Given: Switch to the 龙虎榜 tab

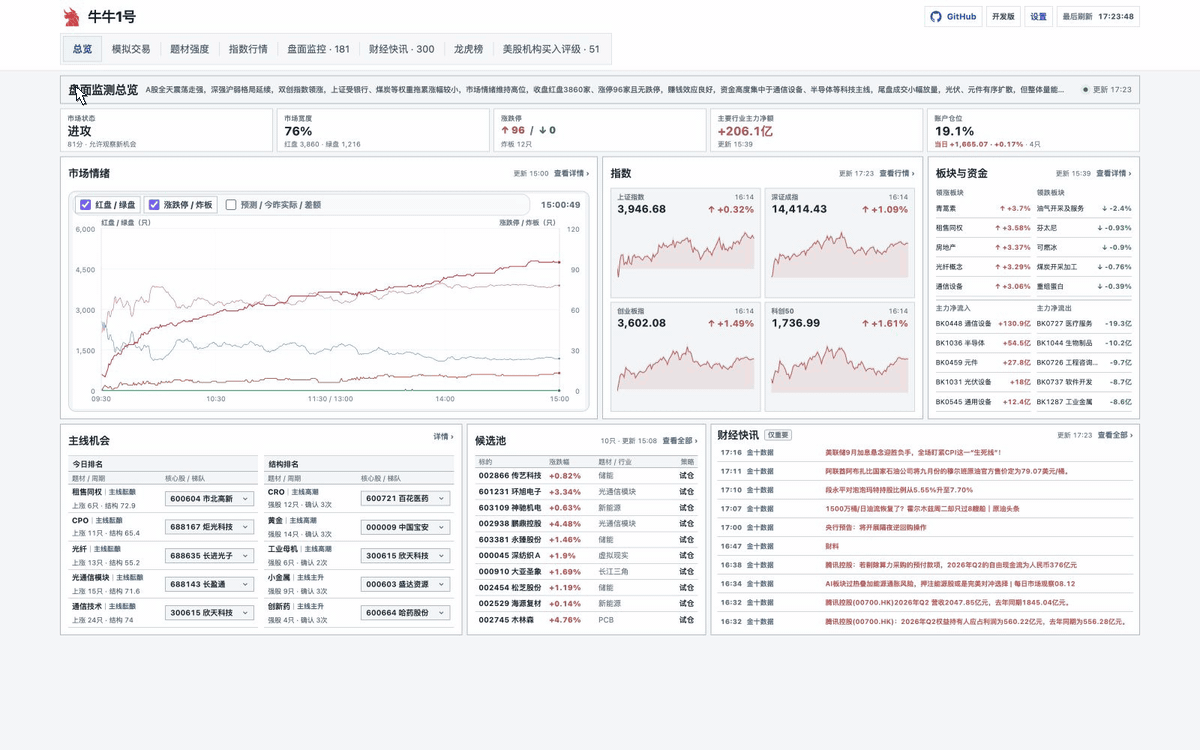Looking at the screenshot, I should coord(468,48).
